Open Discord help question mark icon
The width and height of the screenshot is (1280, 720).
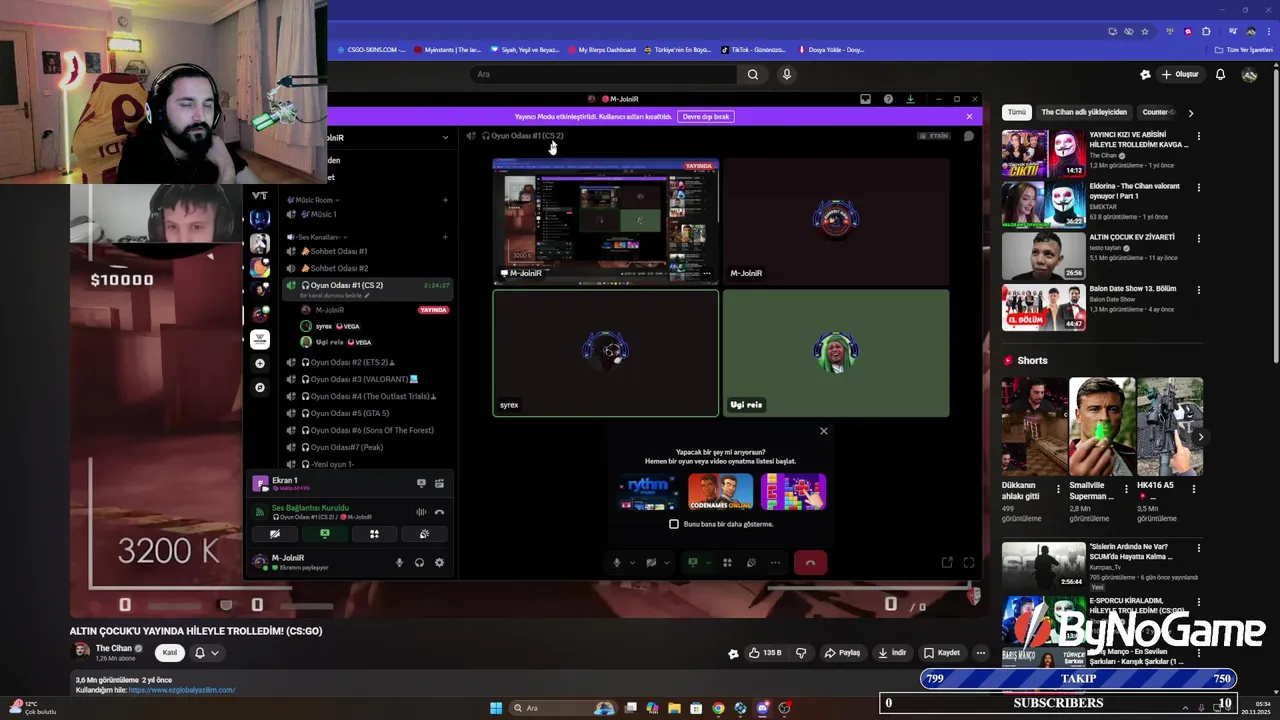[x=888, y=99]
